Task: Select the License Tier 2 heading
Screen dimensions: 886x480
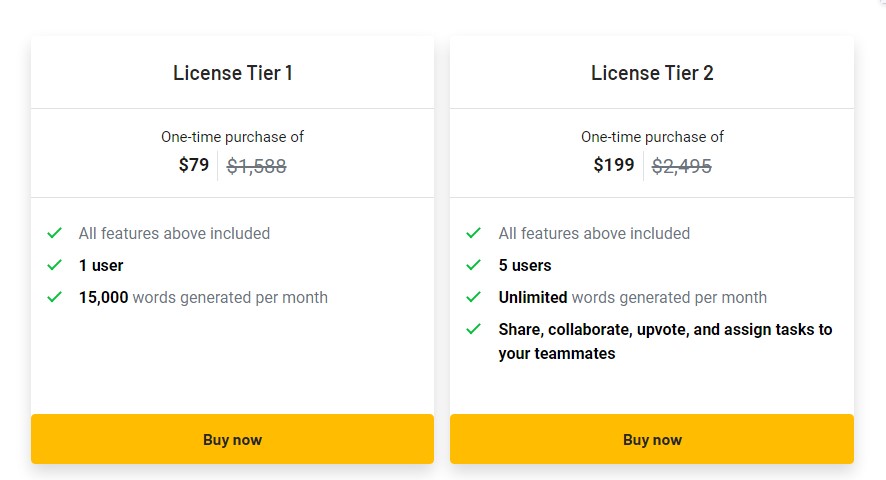Action: [652, 73]
